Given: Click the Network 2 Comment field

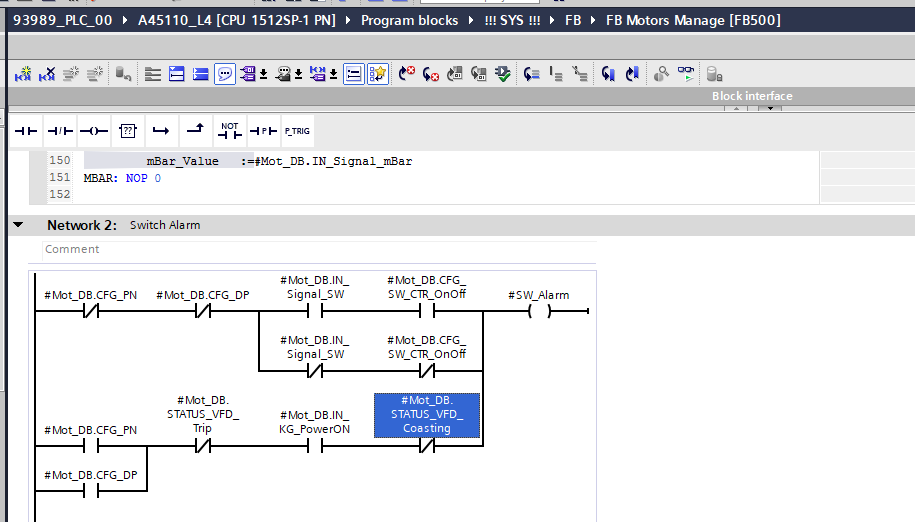Looking at the screenshot, I should click(x=319, y=249).
